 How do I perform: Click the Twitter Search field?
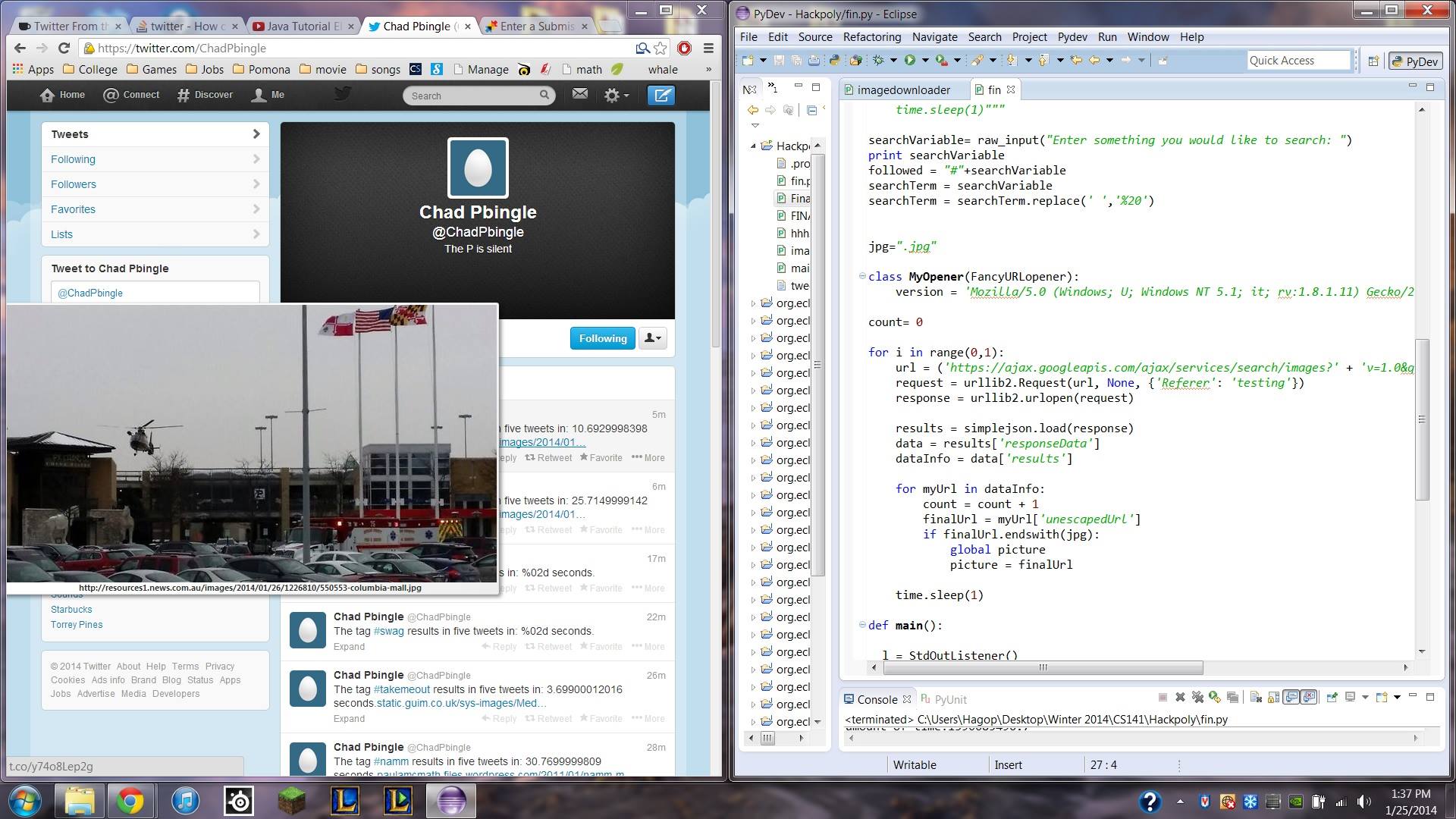coord(470,96)
